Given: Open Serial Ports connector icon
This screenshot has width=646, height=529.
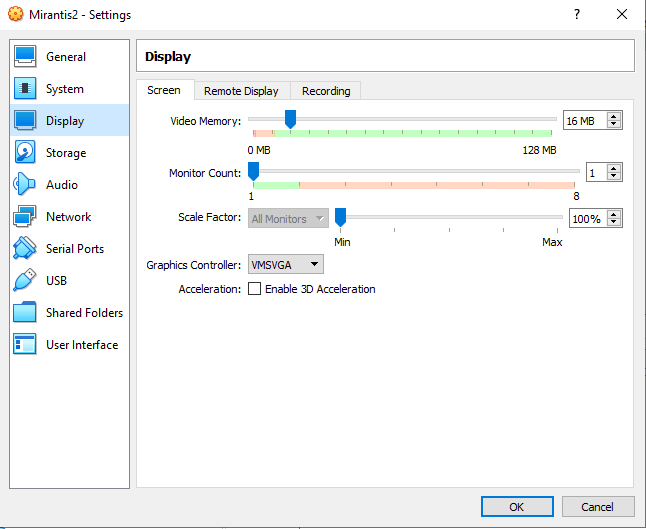Looking at the screenshot, I should click(26, 249).
